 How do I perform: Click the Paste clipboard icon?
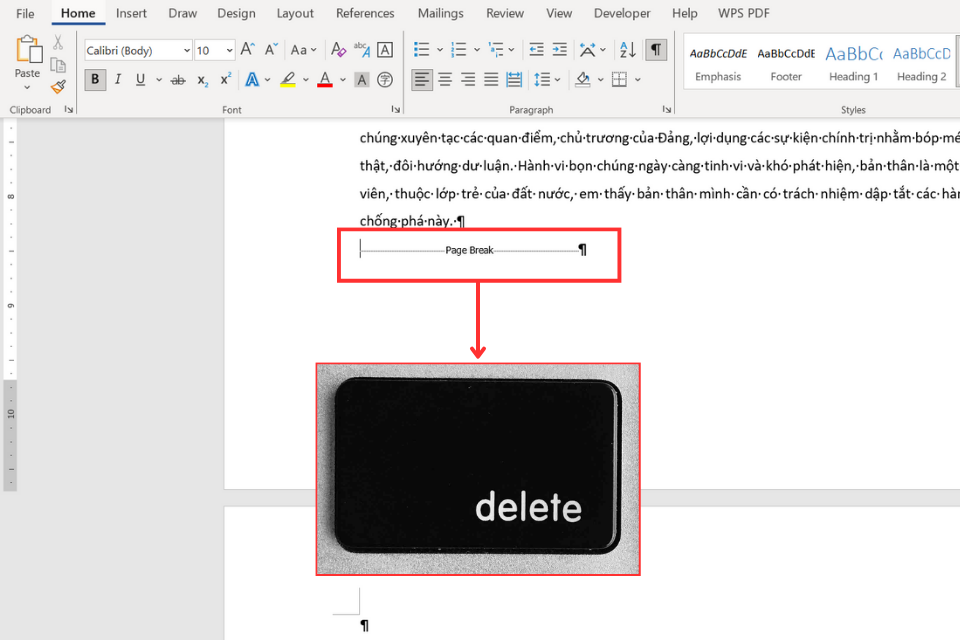tap(28, 49)
